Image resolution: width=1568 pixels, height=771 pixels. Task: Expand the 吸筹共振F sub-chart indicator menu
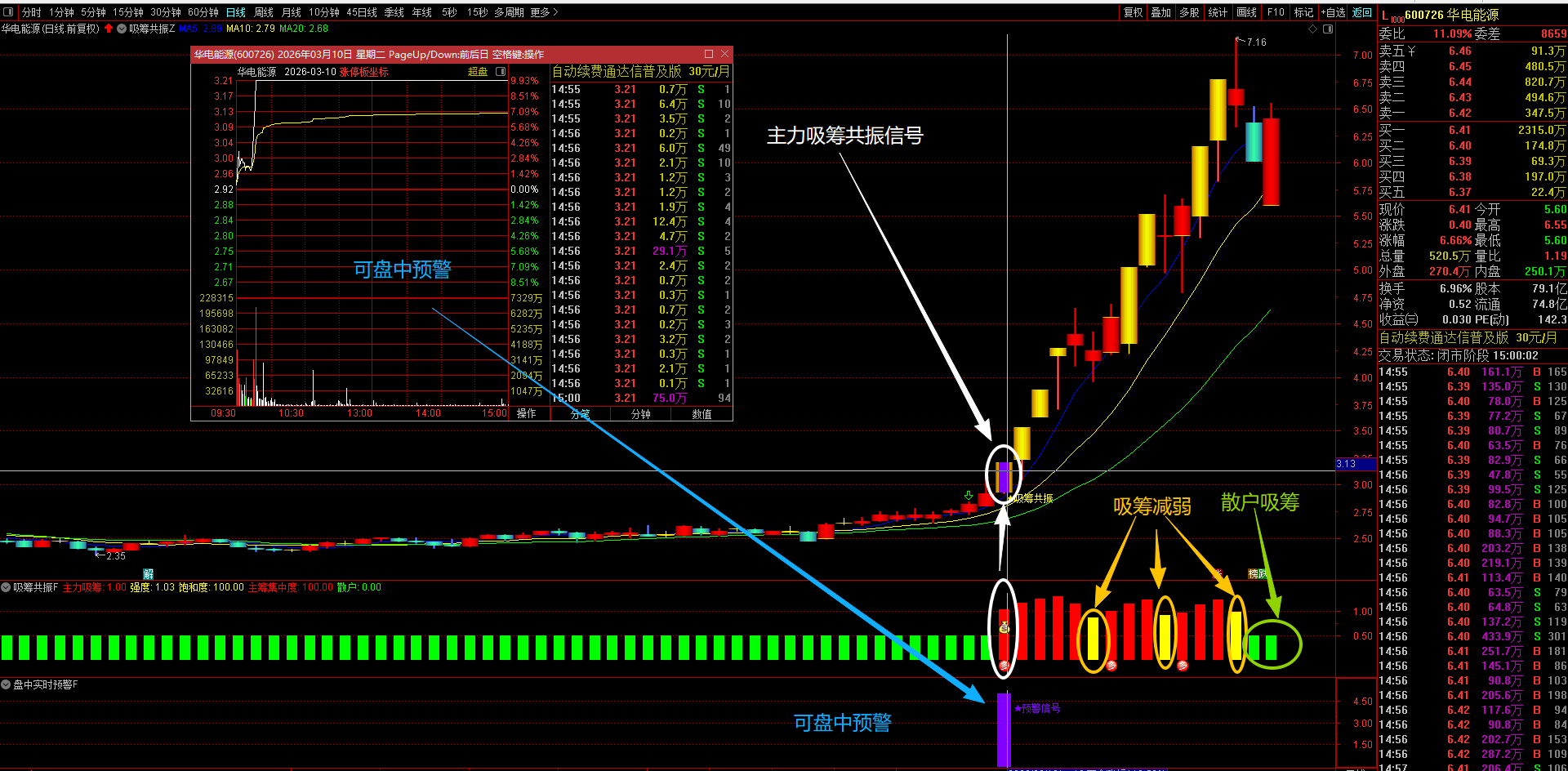pos(6,587)
